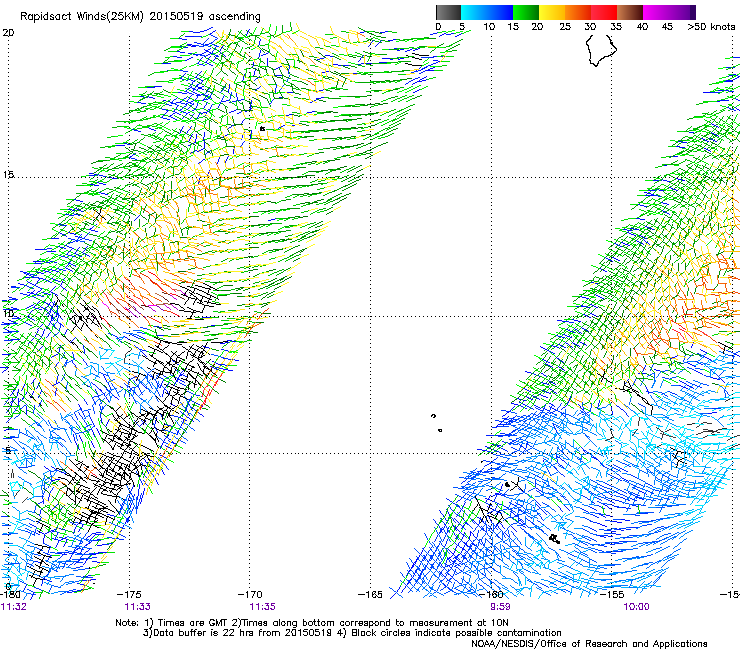Click the legend label '40'
This screenshot has height=650, width=740.
642,27
